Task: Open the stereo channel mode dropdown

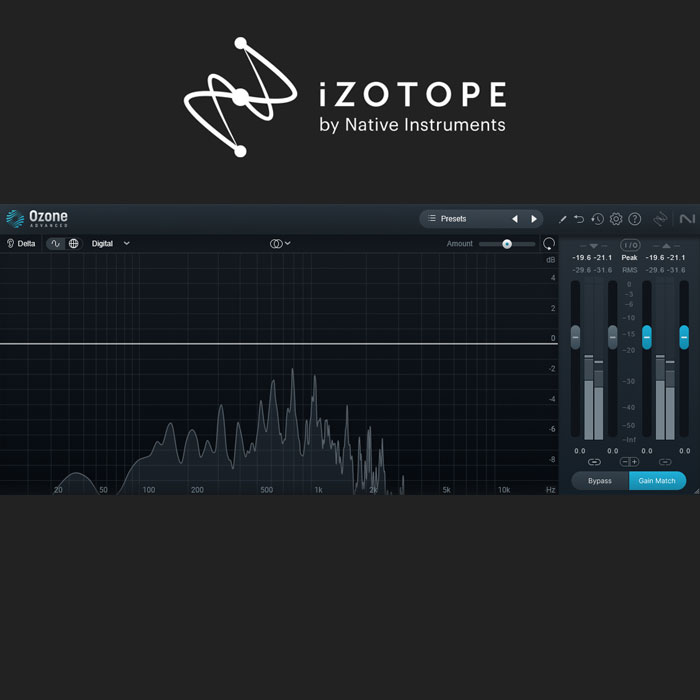Action: point(280,244)
